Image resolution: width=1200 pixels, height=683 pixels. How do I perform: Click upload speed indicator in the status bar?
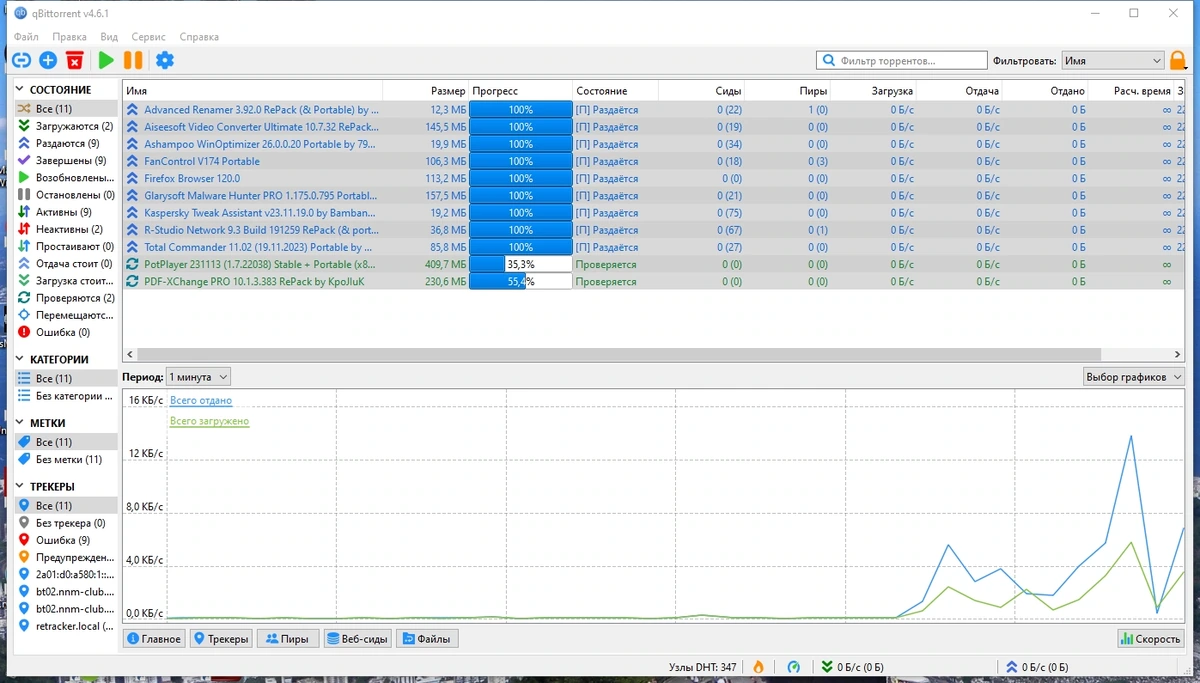point(1036,667)
